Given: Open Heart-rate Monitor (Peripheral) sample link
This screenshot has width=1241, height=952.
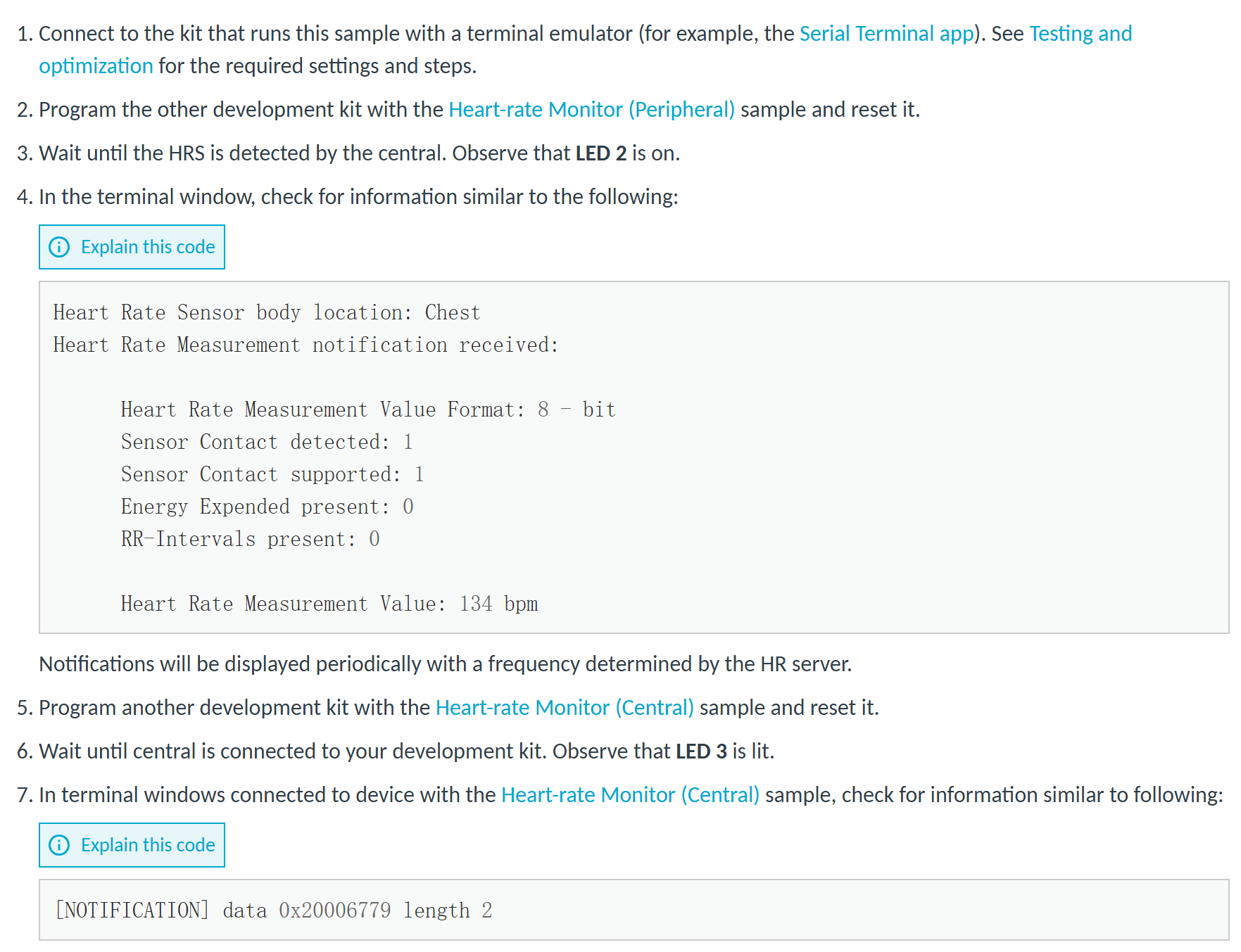Looking at the screenshot, I should [591, 110].
